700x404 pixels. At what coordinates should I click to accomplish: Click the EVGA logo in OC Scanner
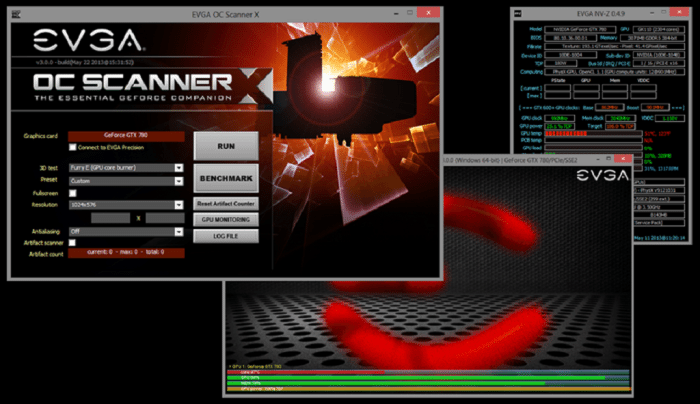pyautogui.click(x=88, y=40)
